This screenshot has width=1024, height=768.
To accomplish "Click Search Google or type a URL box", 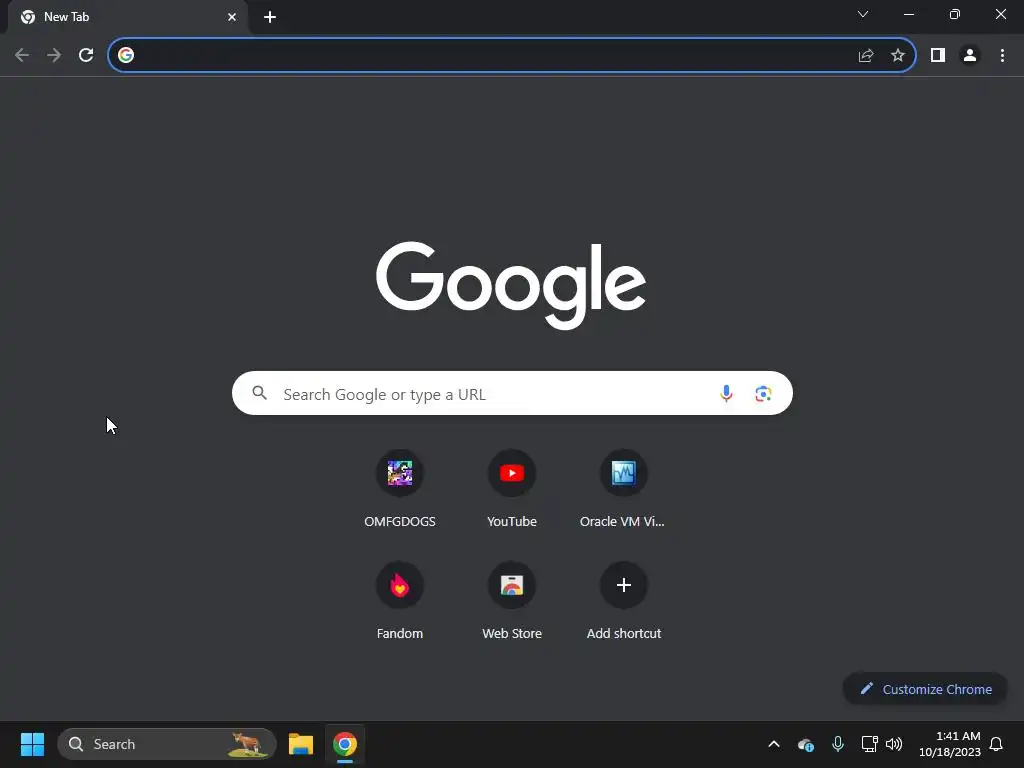I will 512,393.
